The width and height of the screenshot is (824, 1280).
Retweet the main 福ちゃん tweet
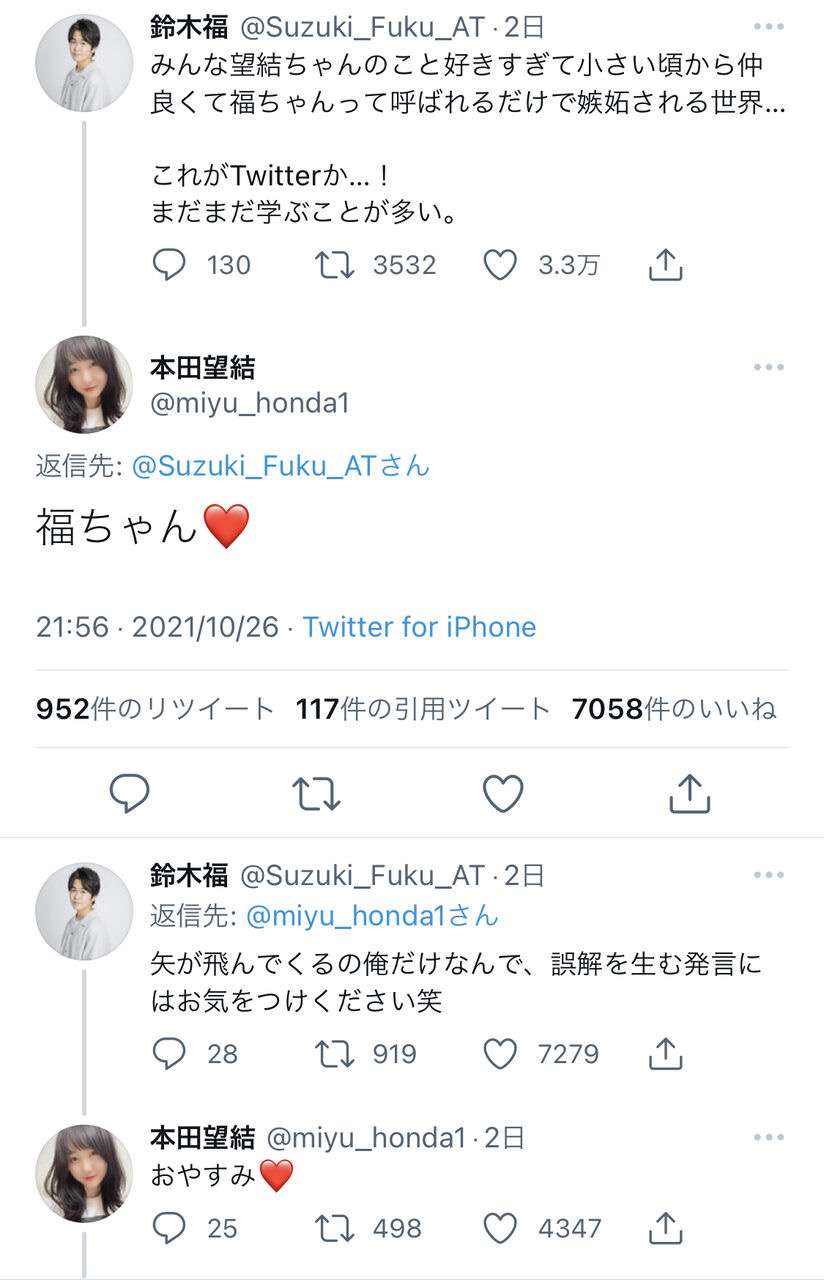point(316,794)
